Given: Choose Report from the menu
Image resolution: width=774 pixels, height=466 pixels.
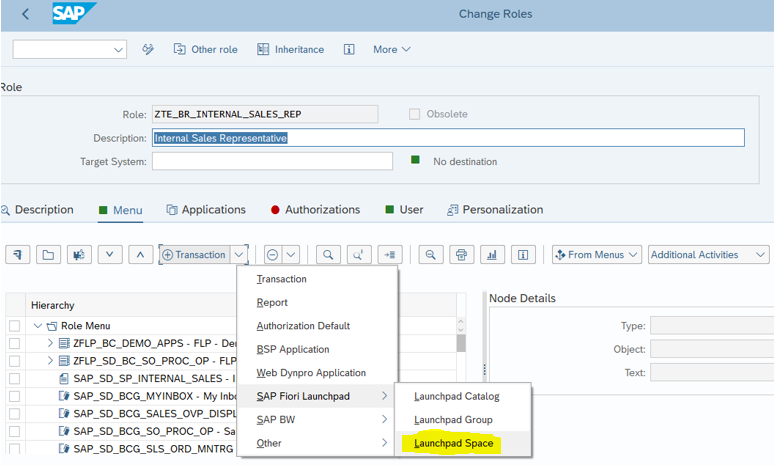Looking at the screenshot, I should click(x=272, y=302).
